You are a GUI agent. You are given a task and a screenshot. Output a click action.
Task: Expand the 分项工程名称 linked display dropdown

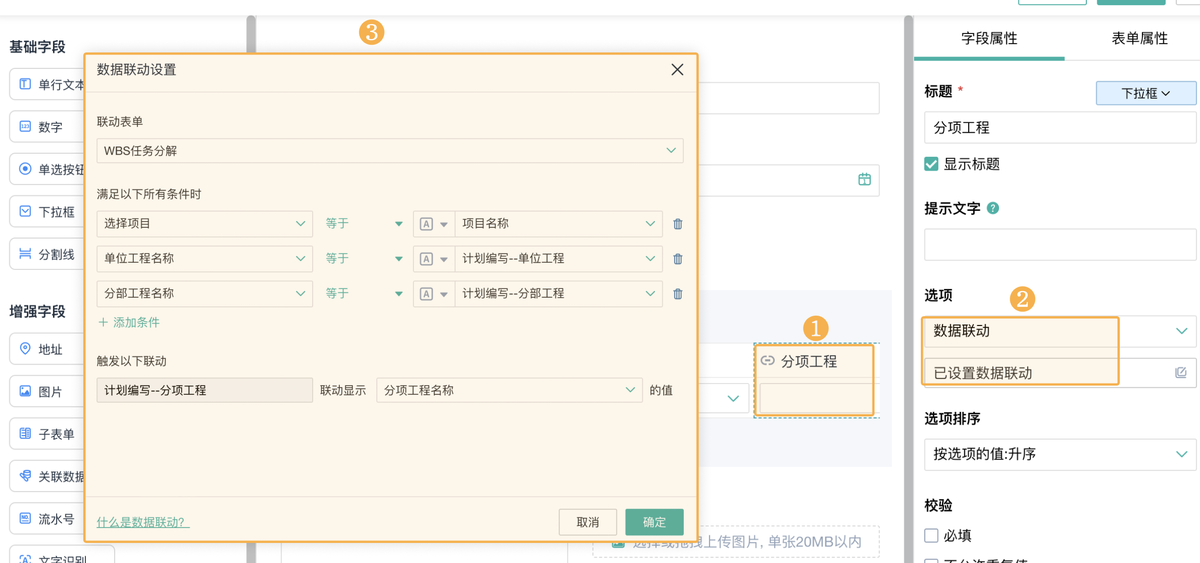(x=509, y=390)
